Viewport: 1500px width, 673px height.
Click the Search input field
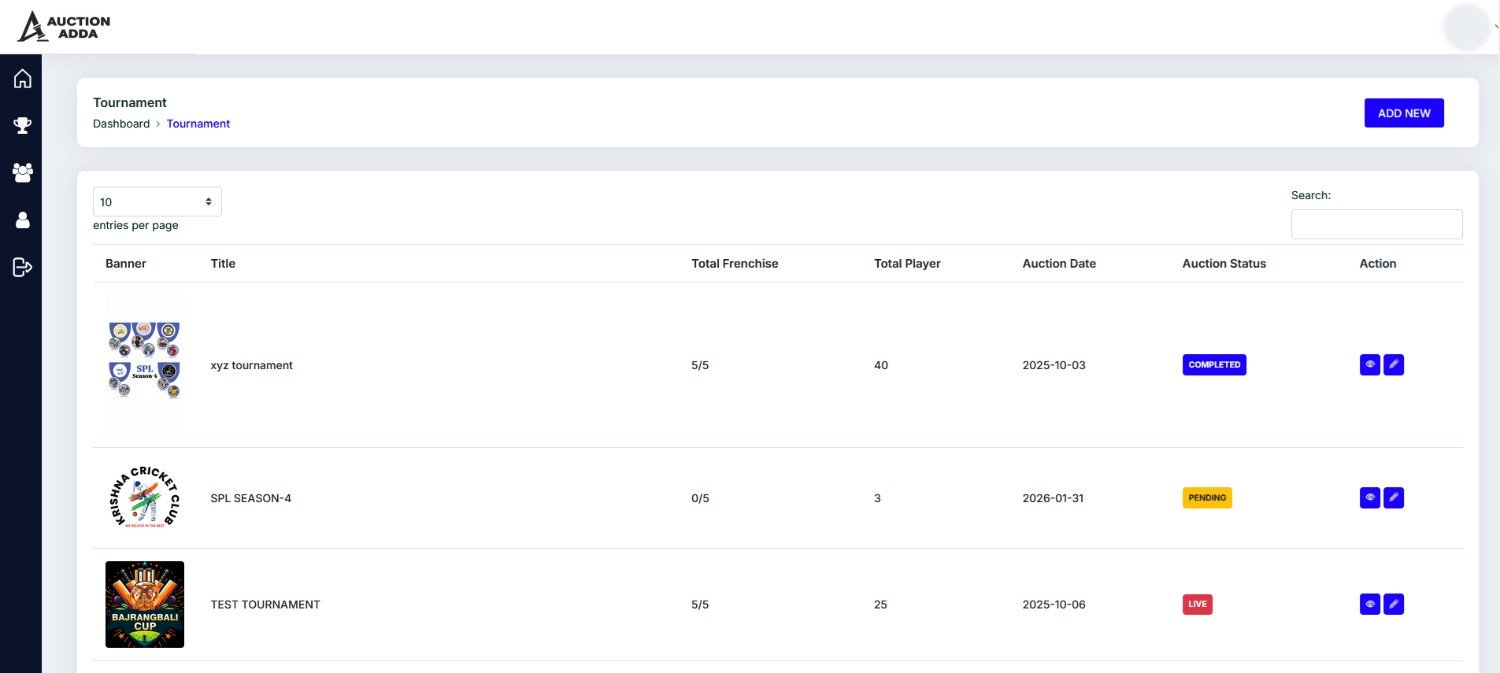(1376, 224)
